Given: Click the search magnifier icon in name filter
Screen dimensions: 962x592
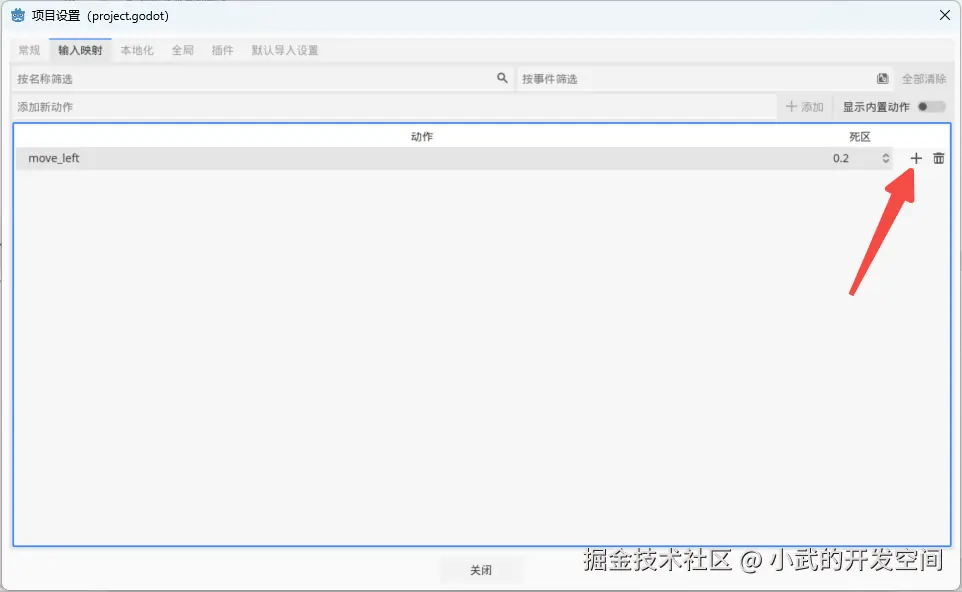Looking at the screenshot, I should coord(502,78).
